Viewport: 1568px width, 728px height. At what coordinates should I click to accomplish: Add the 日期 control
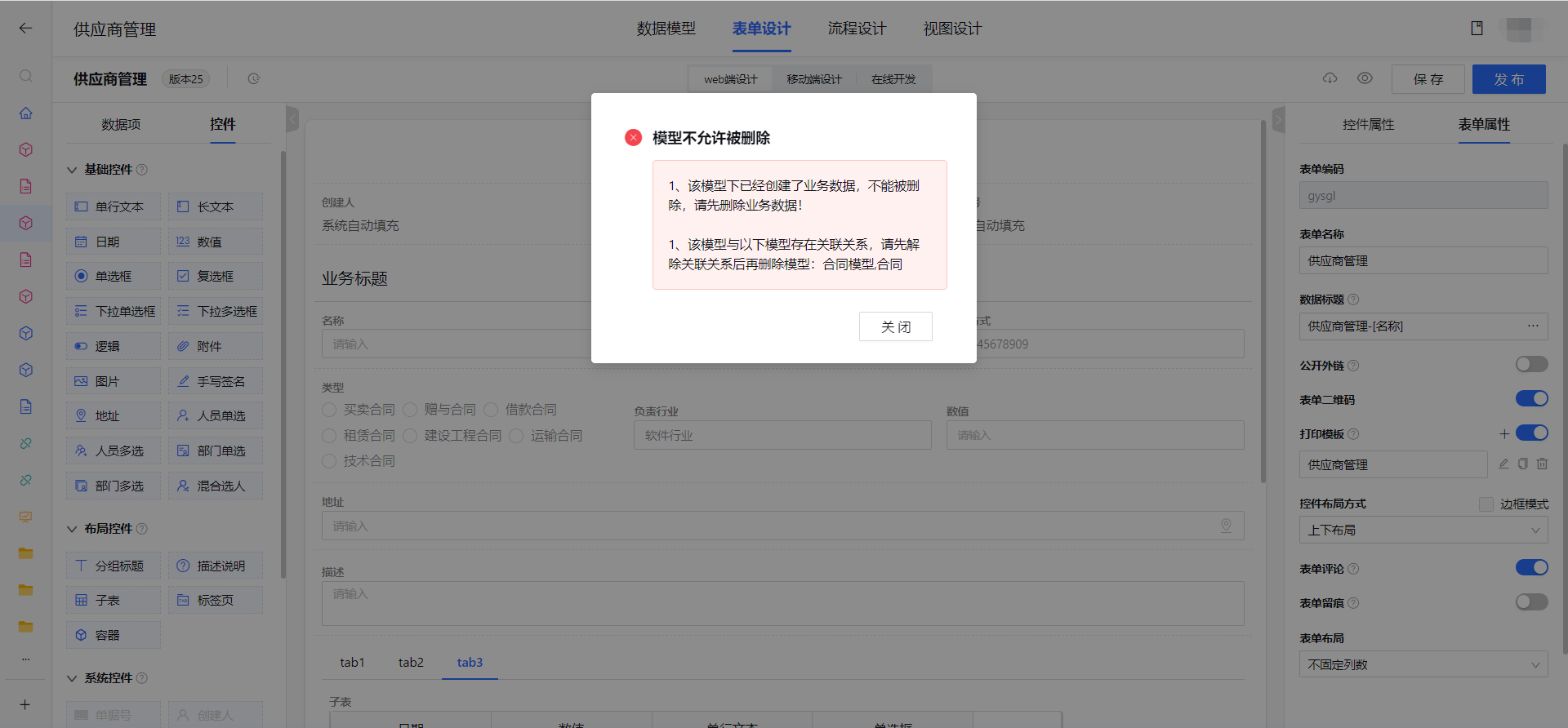click(x=114, y=242)
